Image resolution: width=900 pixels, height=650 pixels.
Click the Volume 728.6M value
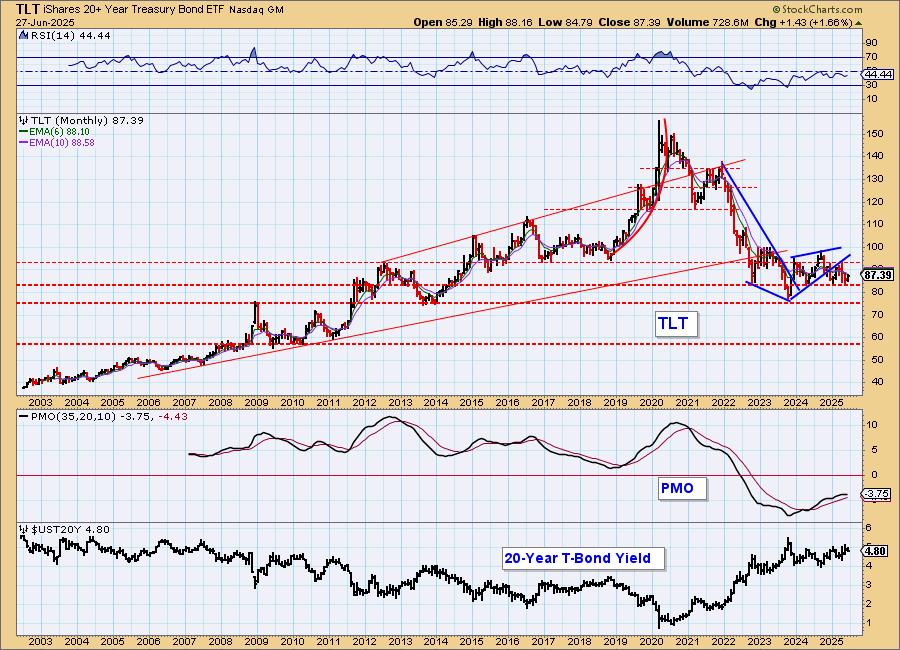(708, 22)
